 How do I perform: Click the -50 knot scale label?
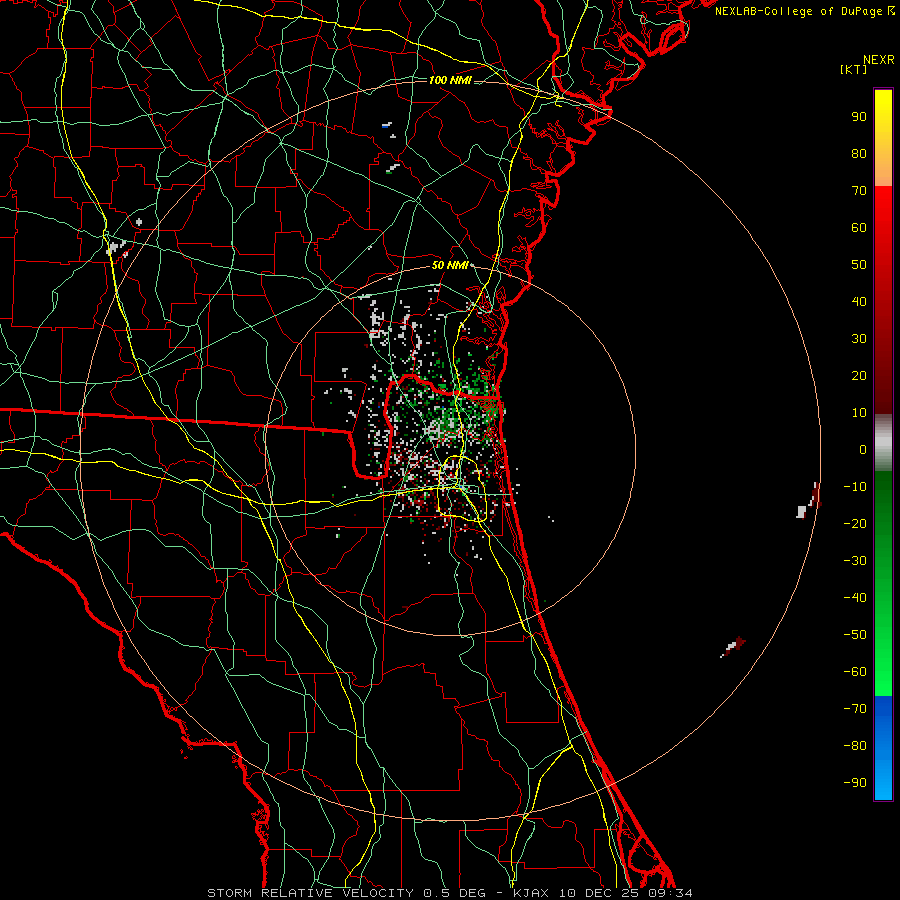[855, 635]
